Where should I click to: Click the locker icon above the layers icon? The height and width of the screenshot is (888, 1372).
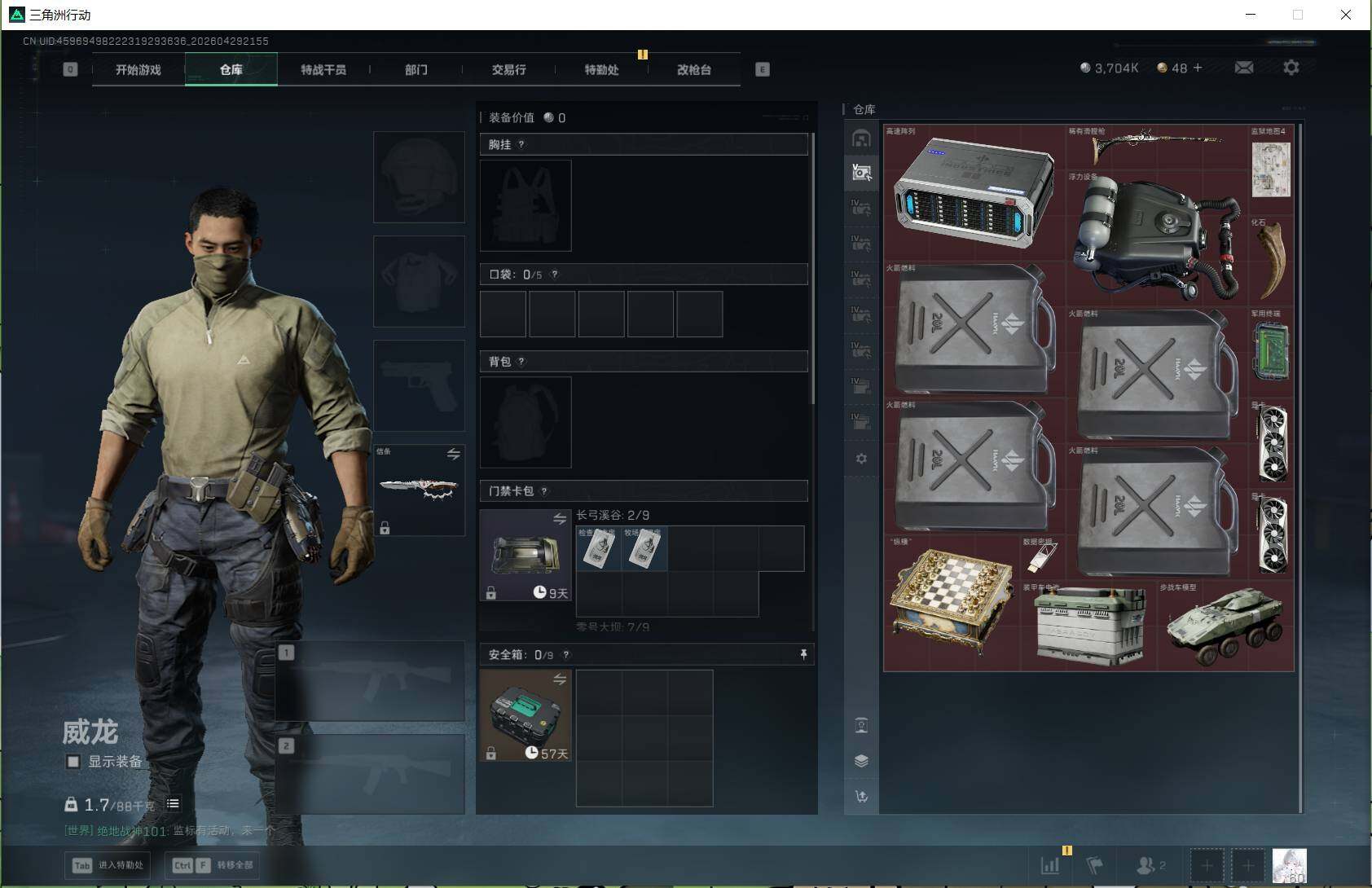[x=861, y=725]
